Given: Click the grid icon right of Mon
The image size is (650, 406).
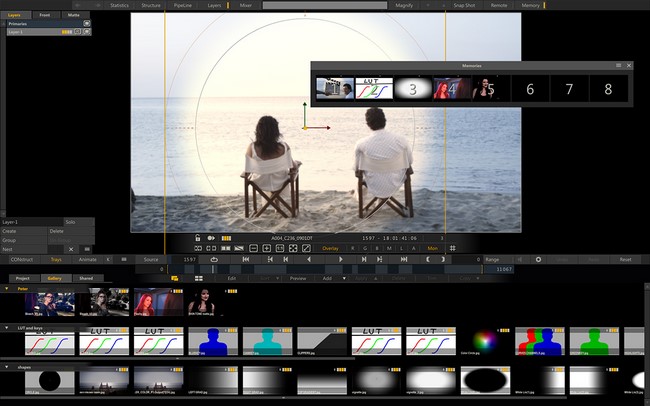Looking at the screenshot, I should point(453,248).
